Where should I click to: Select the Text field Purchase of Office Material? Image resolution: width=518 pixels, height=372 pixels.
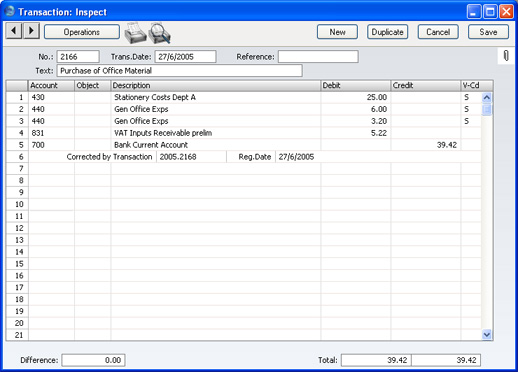pos(180,71)
